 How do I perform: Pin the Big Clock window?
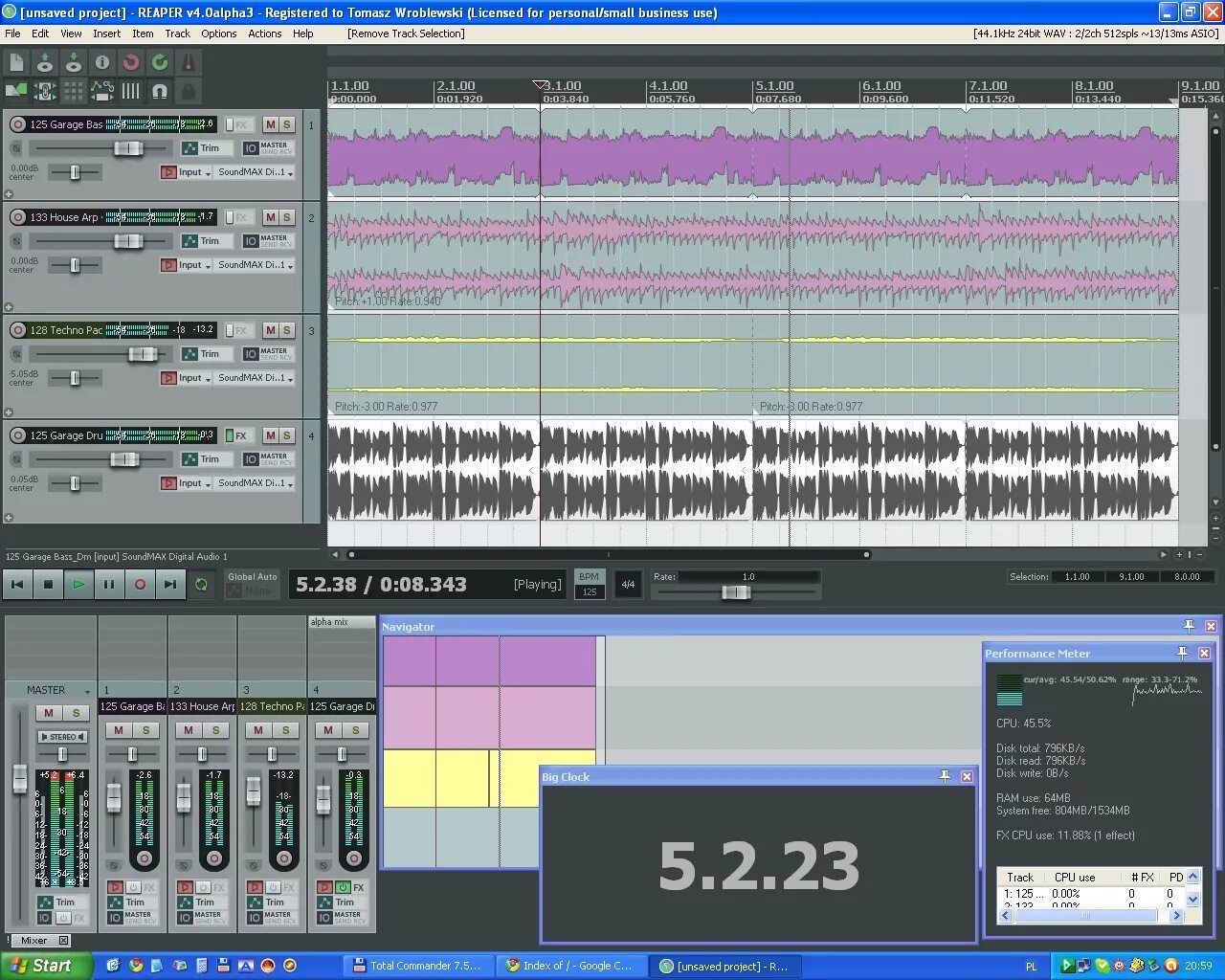[x=946, y=776]
